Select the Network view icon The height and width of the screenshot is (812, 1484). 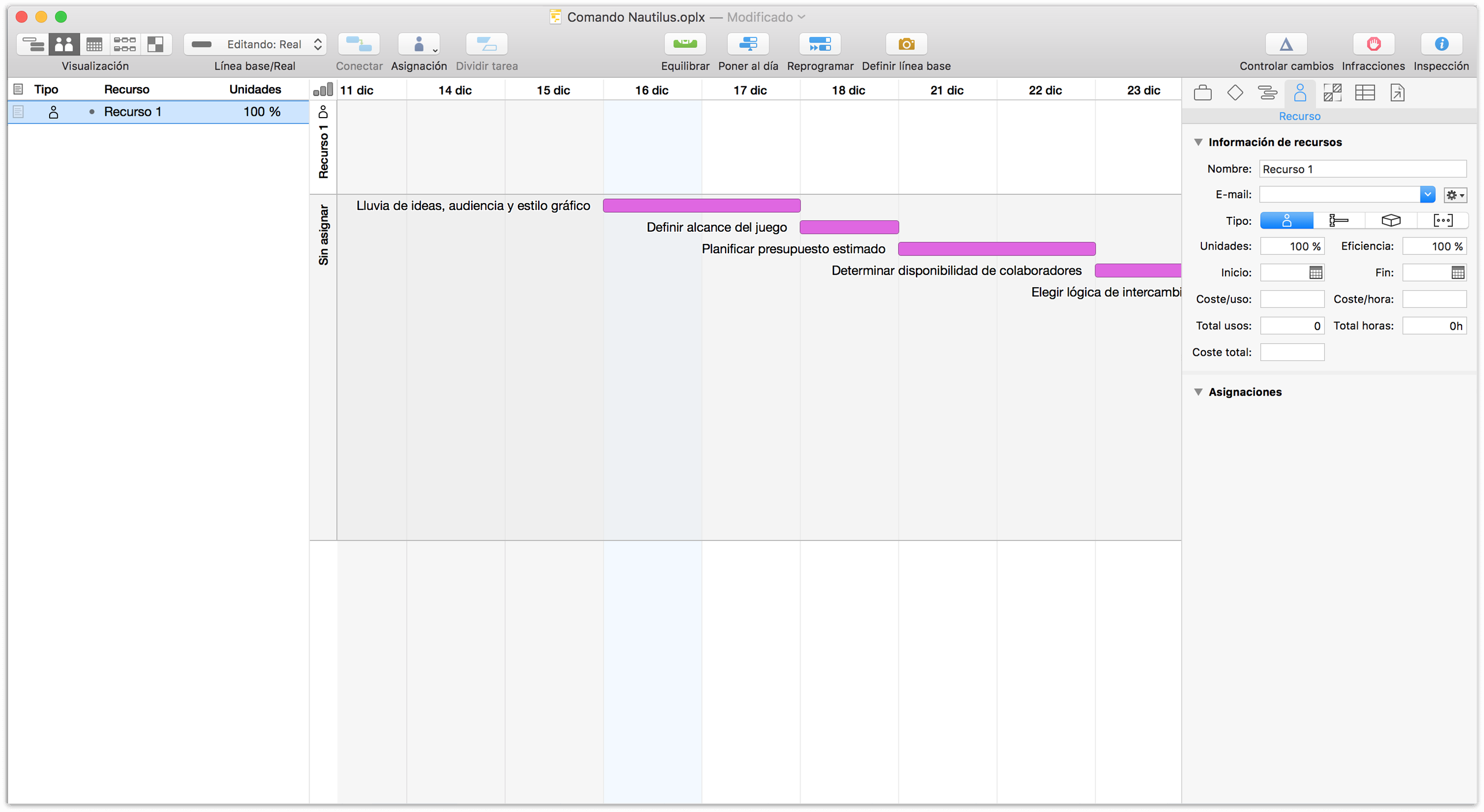(125, 44)
